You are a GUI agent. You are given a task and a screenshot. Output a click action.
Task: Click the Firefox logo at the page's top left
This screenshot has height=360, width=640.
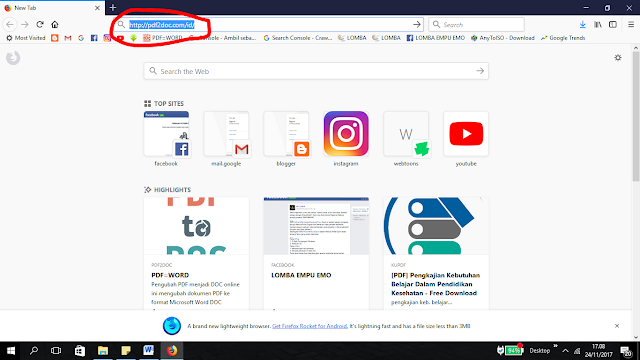pyautogui.click(x=13, y=58)
